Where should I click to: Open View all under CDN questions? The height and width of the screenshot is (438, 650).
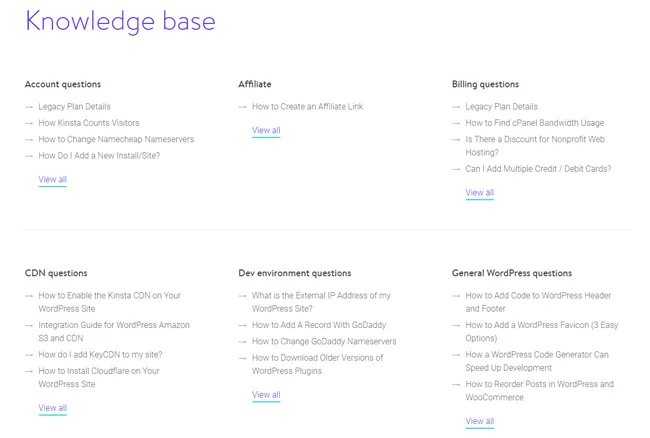click(x=52, y=408)
